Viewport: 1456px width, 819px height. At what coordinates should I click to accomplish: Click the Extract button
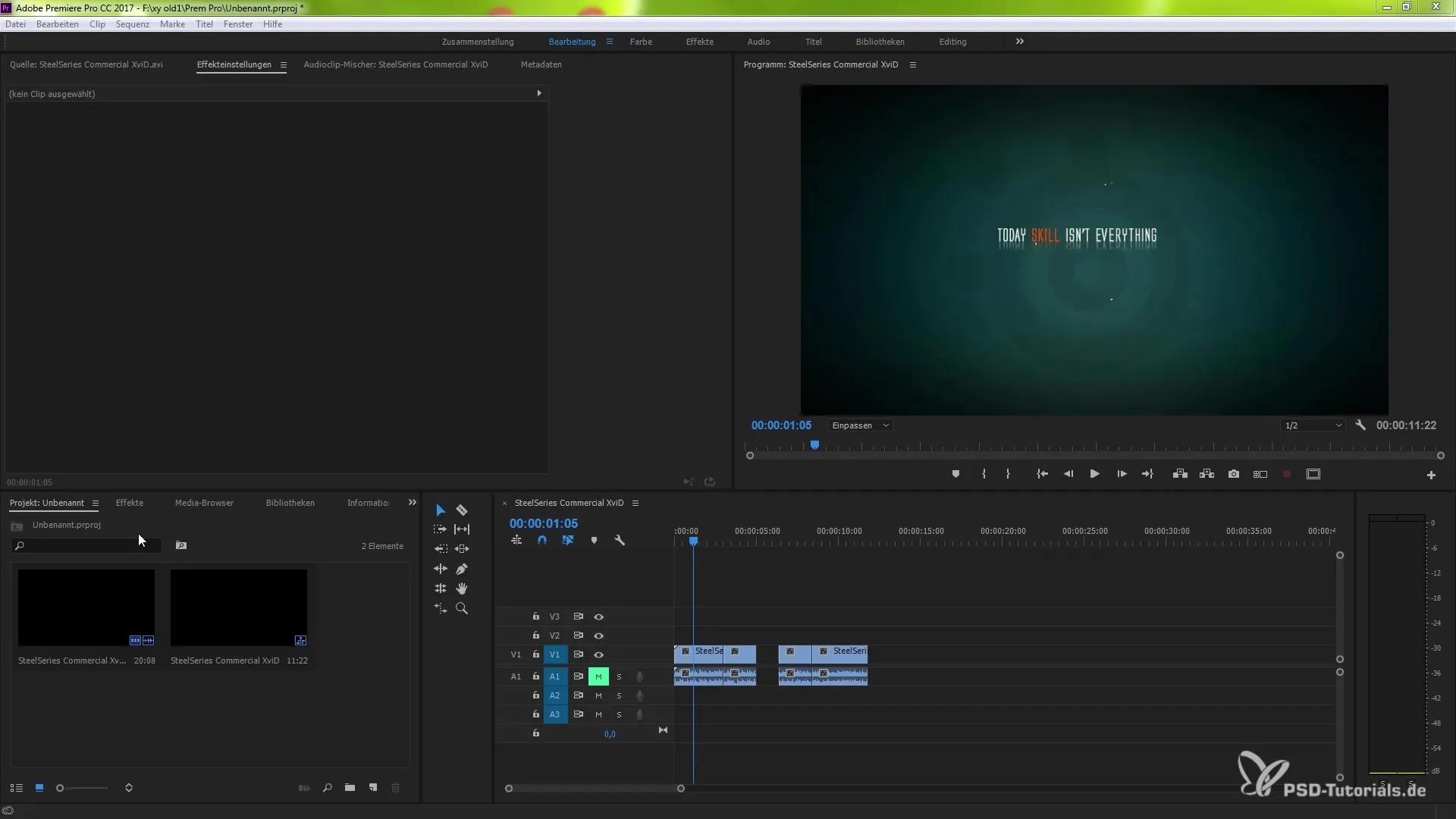1207,474
